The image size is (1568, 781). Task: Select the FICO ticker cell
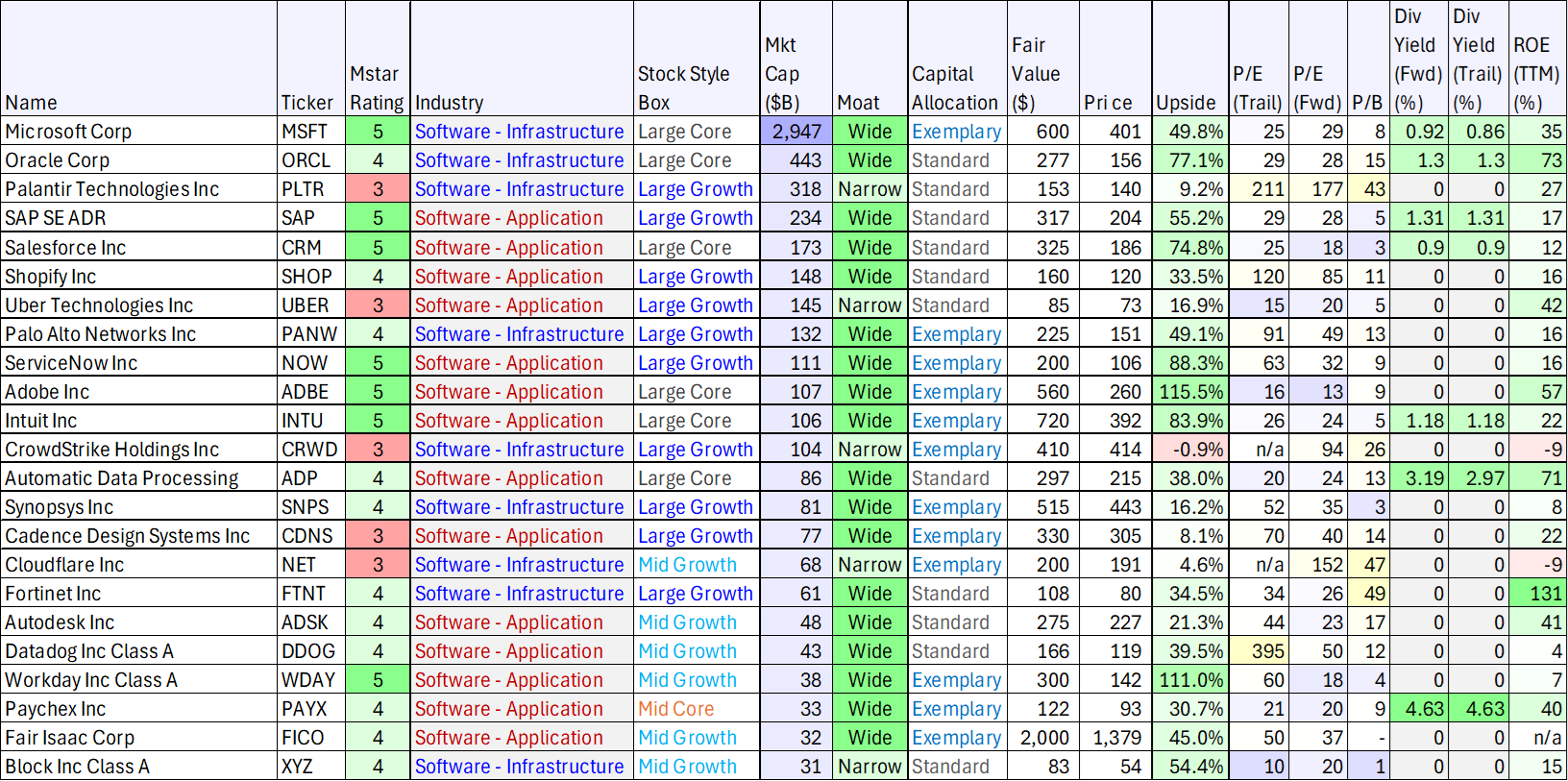point(311,737)
